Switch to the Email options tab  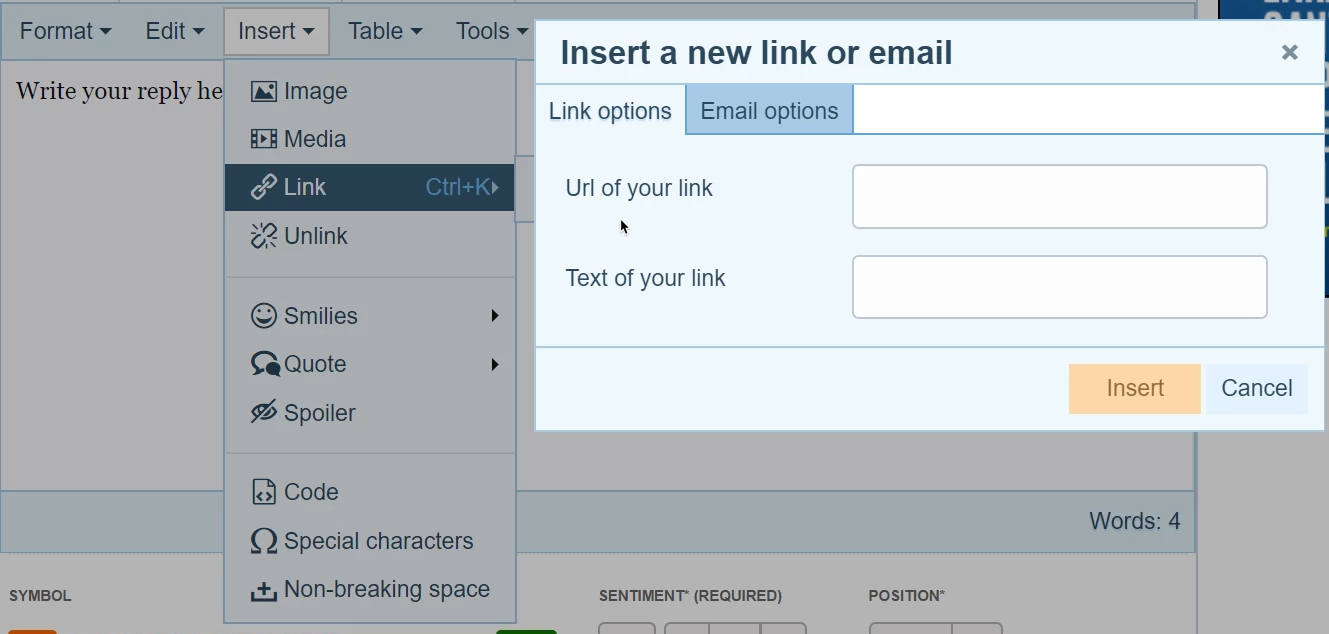point(769,111)
